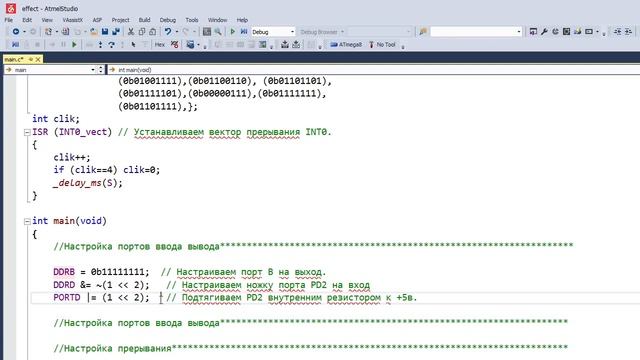
Task: Click the Step Over icon
Action: pos(111,44)
